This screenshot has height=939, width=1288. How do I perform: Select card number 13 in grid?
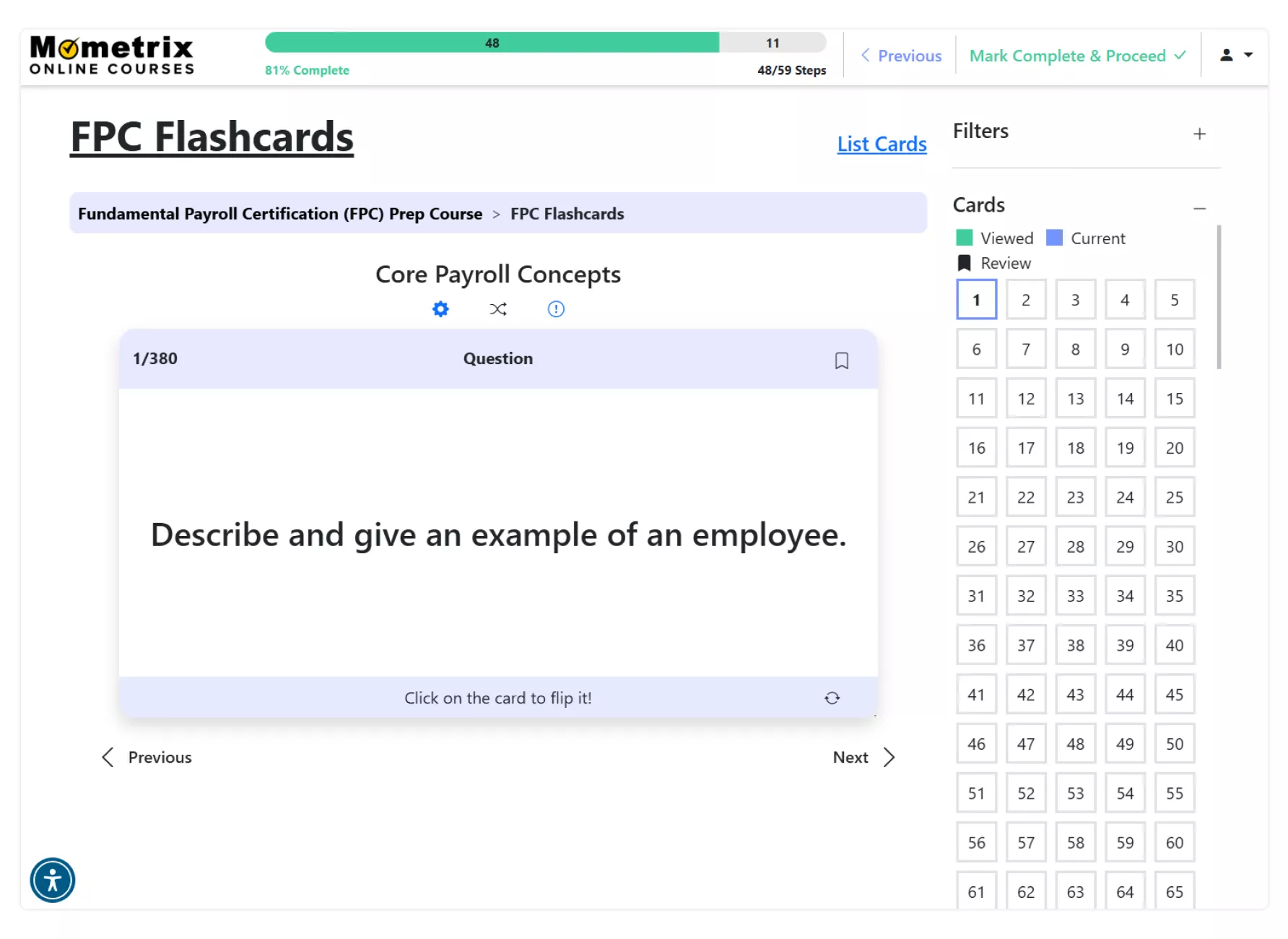click(x=1075, y=399)
